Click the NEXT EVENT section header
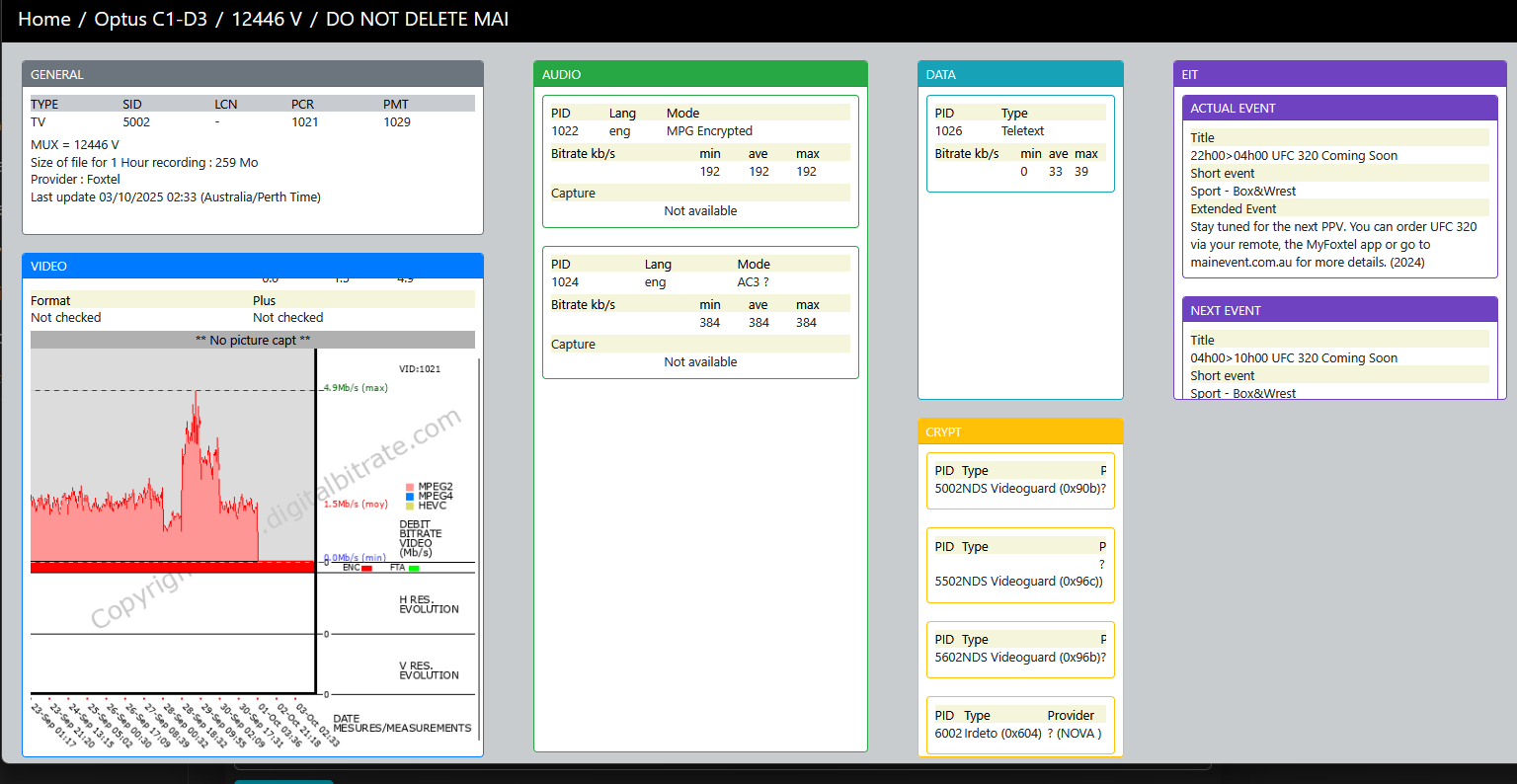 tap(1339, 310)
